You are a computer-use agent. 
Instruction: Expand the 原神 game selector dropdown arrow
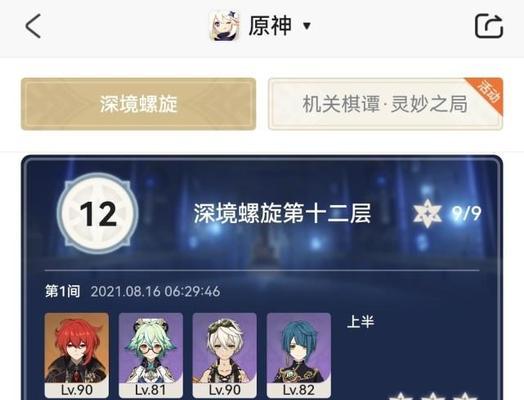coord(307,25)
